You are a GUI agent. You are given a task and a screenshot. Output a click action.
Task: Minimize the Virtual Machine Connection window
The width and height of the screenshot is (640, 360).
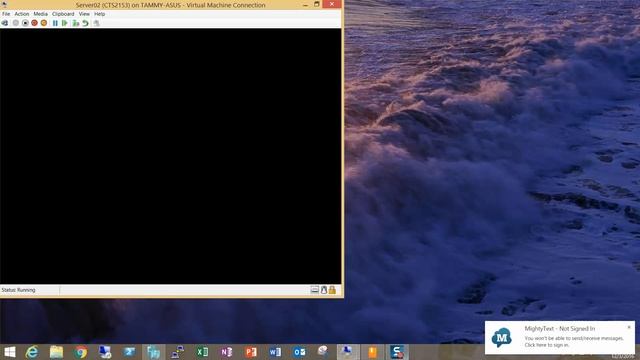point(305,4)
